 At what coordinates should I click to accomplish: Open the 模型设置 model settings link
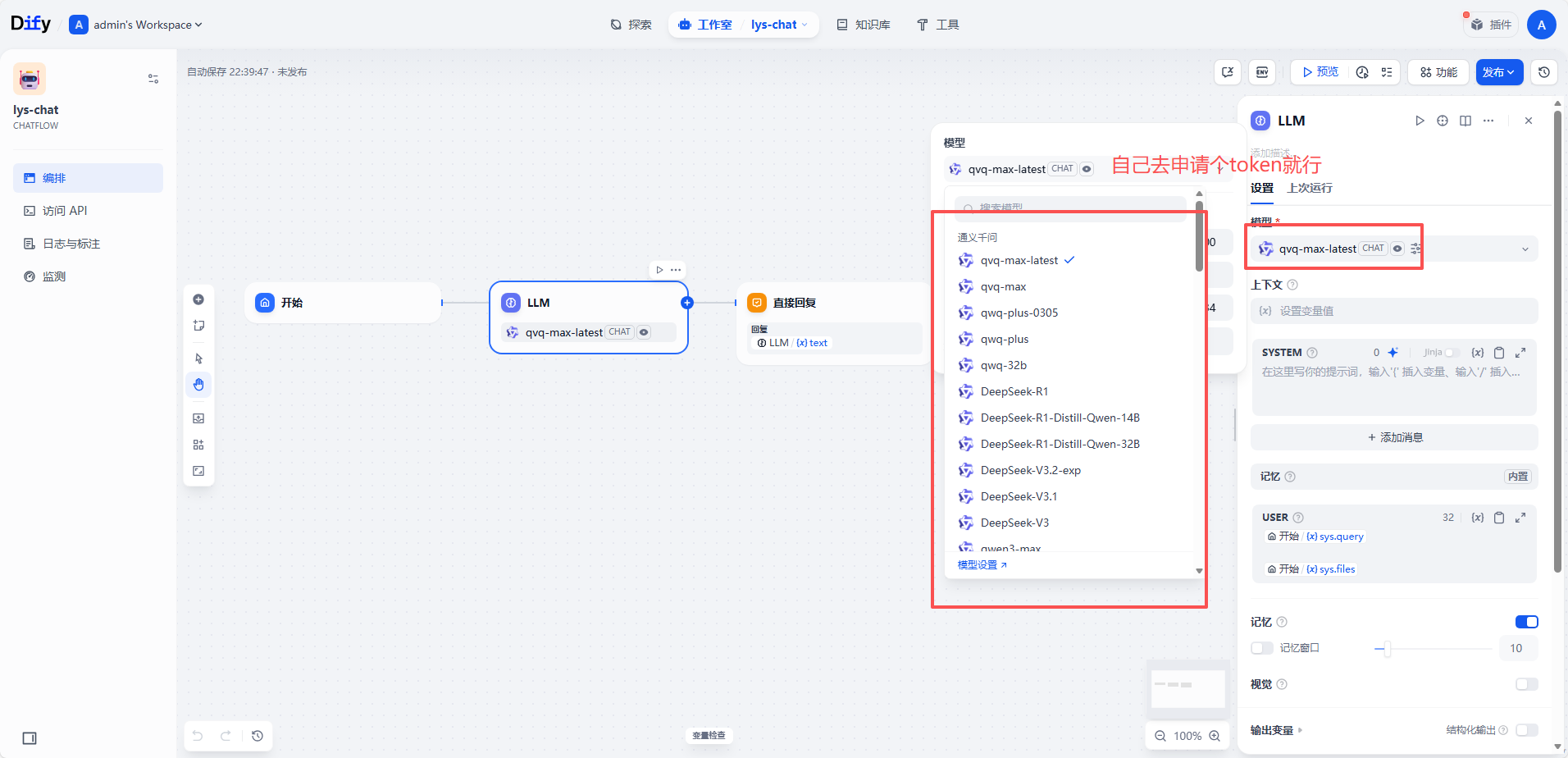(982, 565)
